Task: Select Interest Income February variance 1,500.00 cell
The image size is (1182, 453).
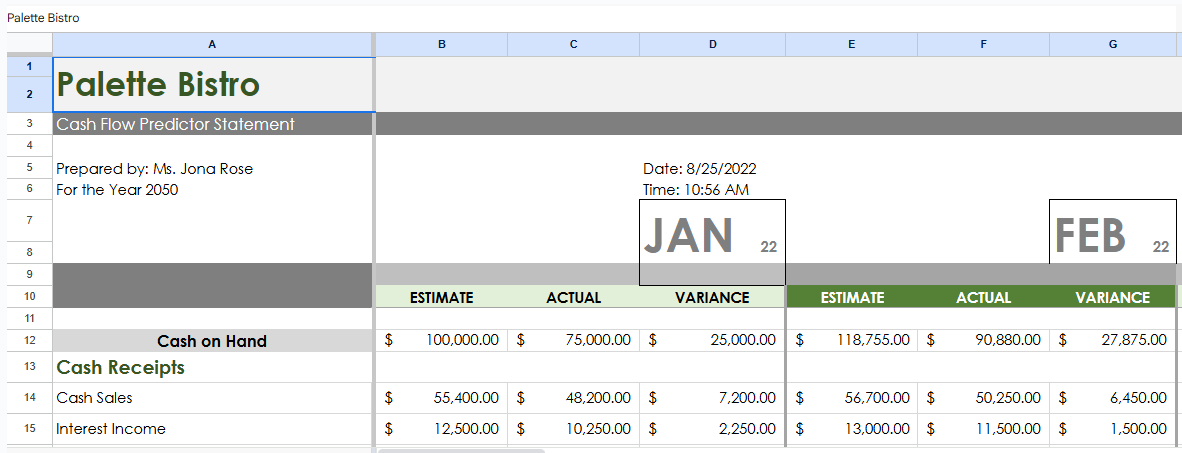Action: coord(1112,429)
